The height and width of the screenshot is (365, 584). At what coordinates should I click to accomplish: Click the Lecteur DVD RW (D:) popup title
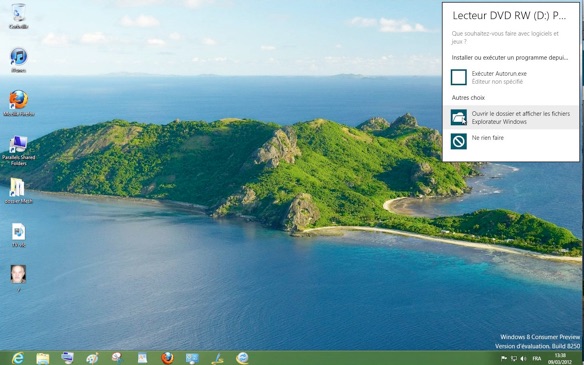coord(509,16)
